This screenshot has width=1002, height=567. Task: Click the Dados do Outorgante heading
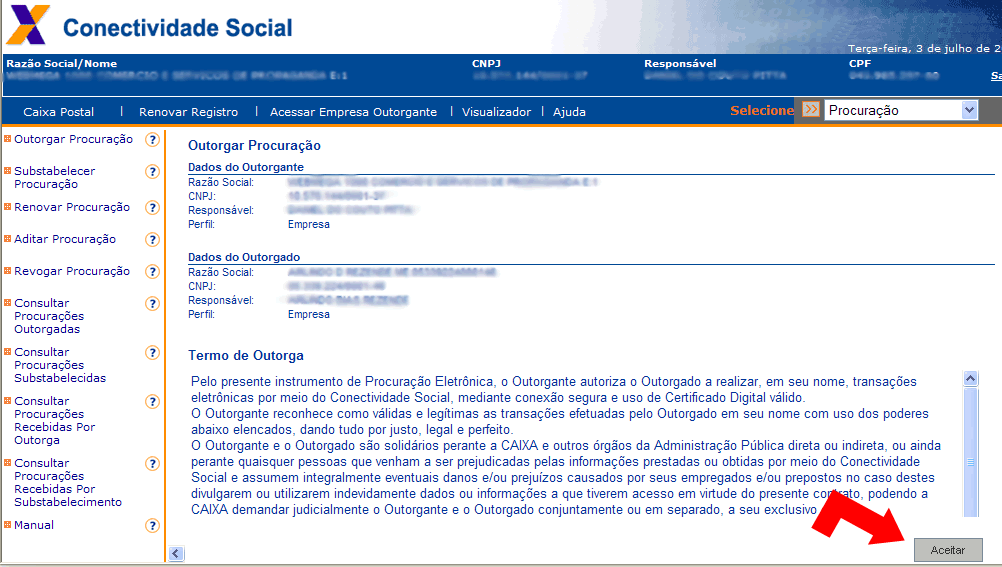[x=246, y=167]
